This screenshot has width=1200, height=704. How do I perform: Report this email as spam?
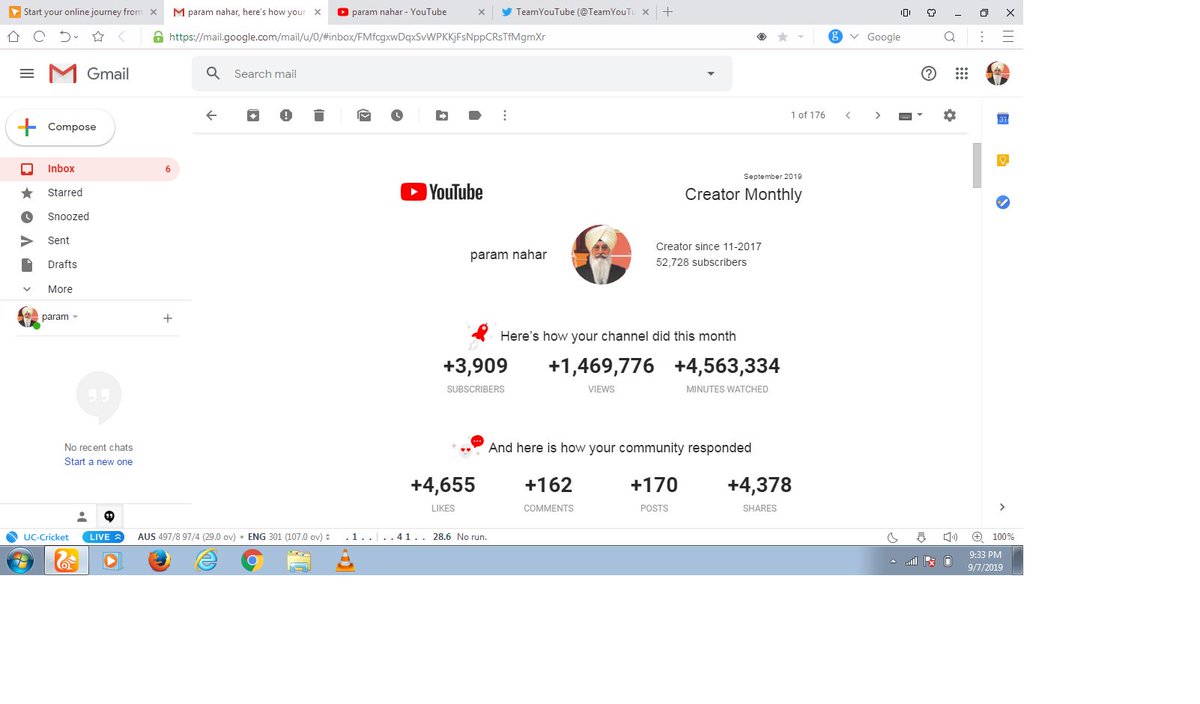[x=286, y=116]
